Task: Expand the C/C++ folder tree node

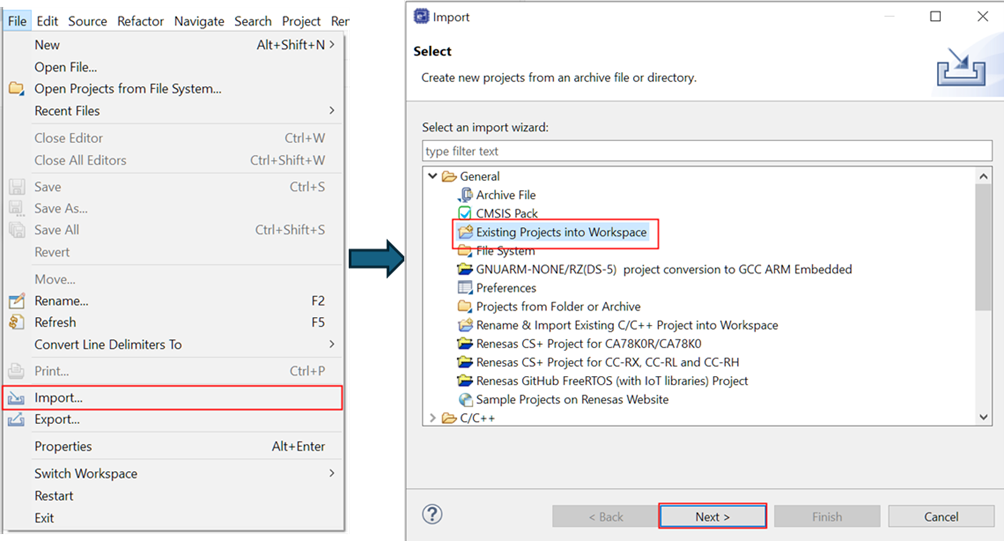Action: (432, 418)
